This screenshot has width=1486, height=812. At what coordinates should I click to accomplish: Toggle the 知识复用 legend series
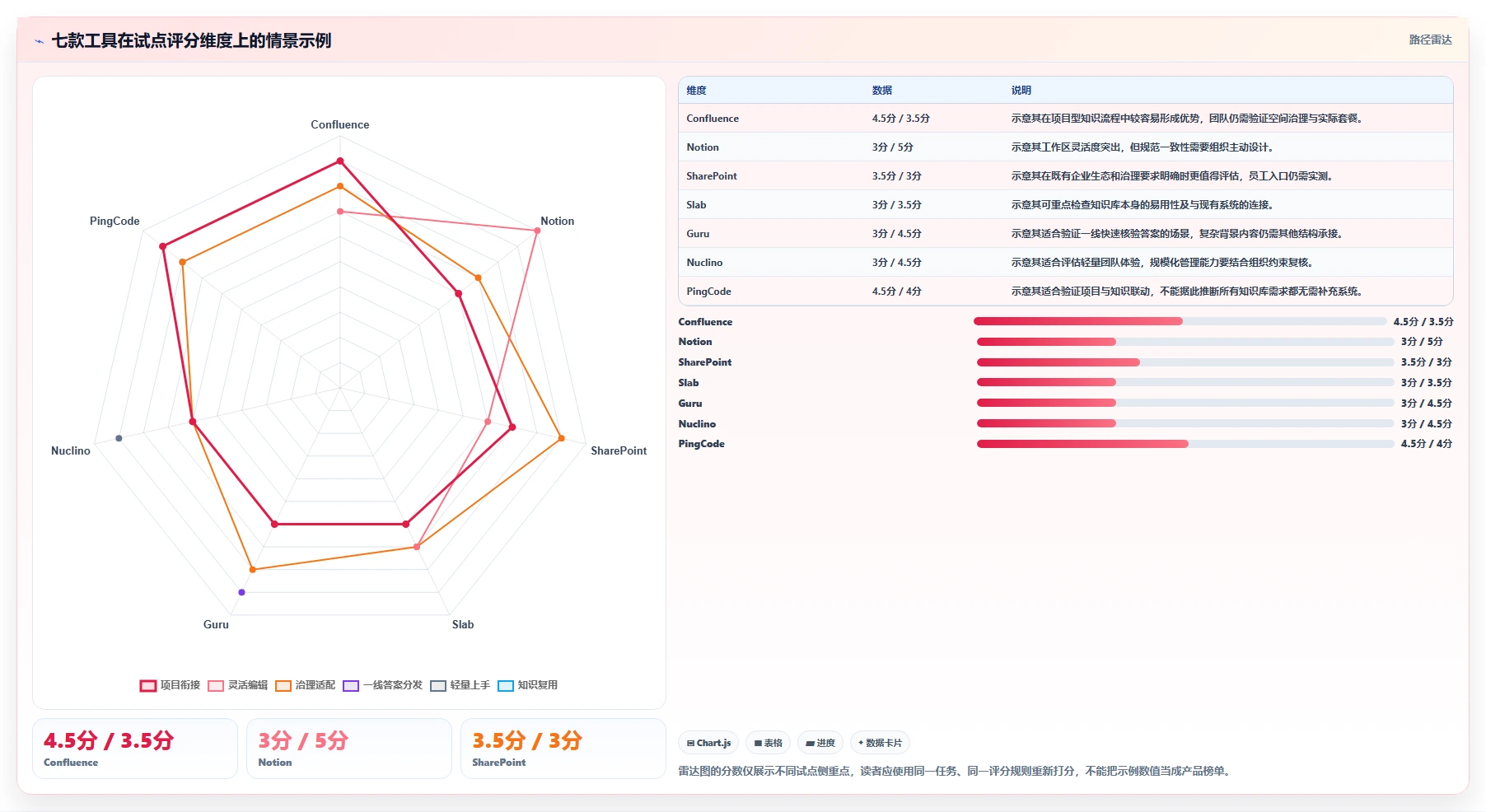click(528, 685)
